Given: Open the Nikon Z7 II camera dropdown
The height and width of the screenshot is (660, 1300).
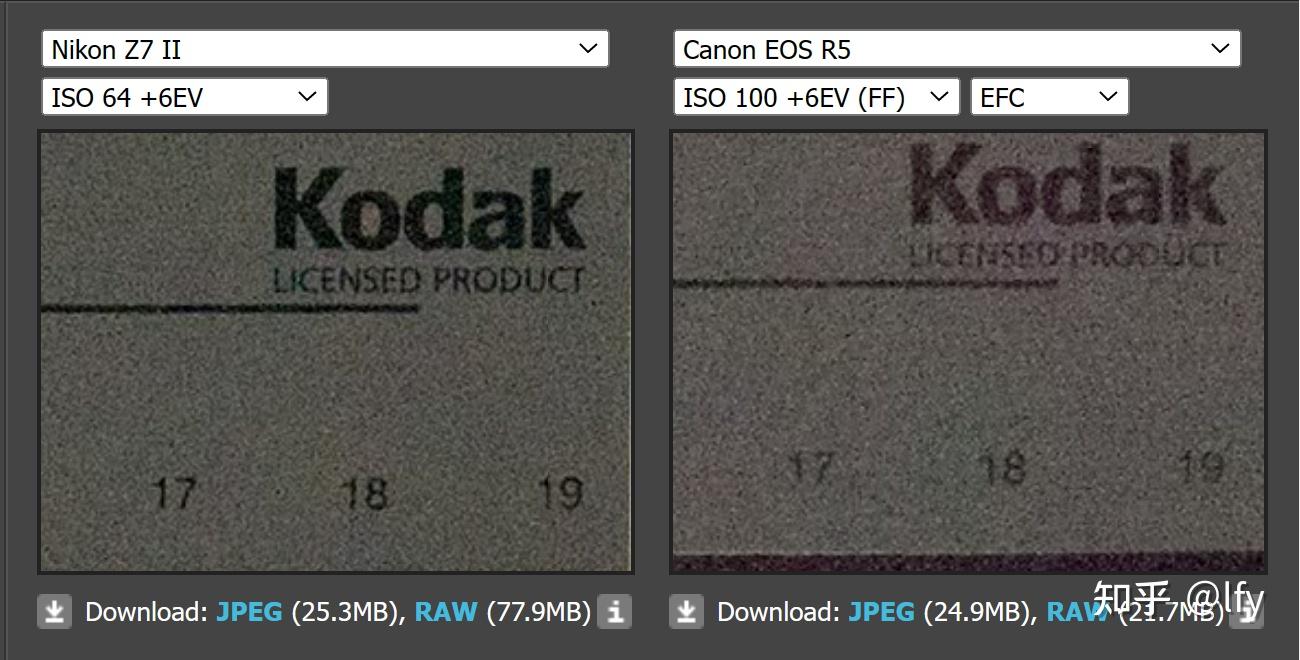Looking at the screenshot, I should point(325,49).
